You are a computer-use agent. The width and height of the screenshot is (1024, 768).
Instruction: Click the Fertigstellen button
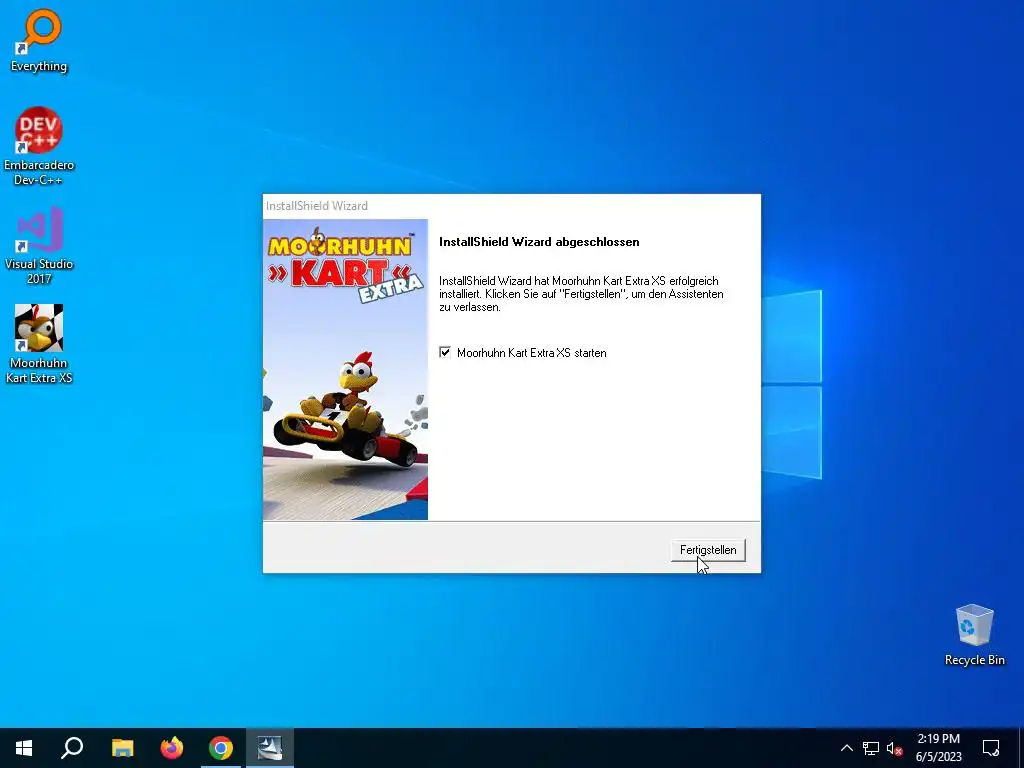pyautogui.click(x=708, y=550)
